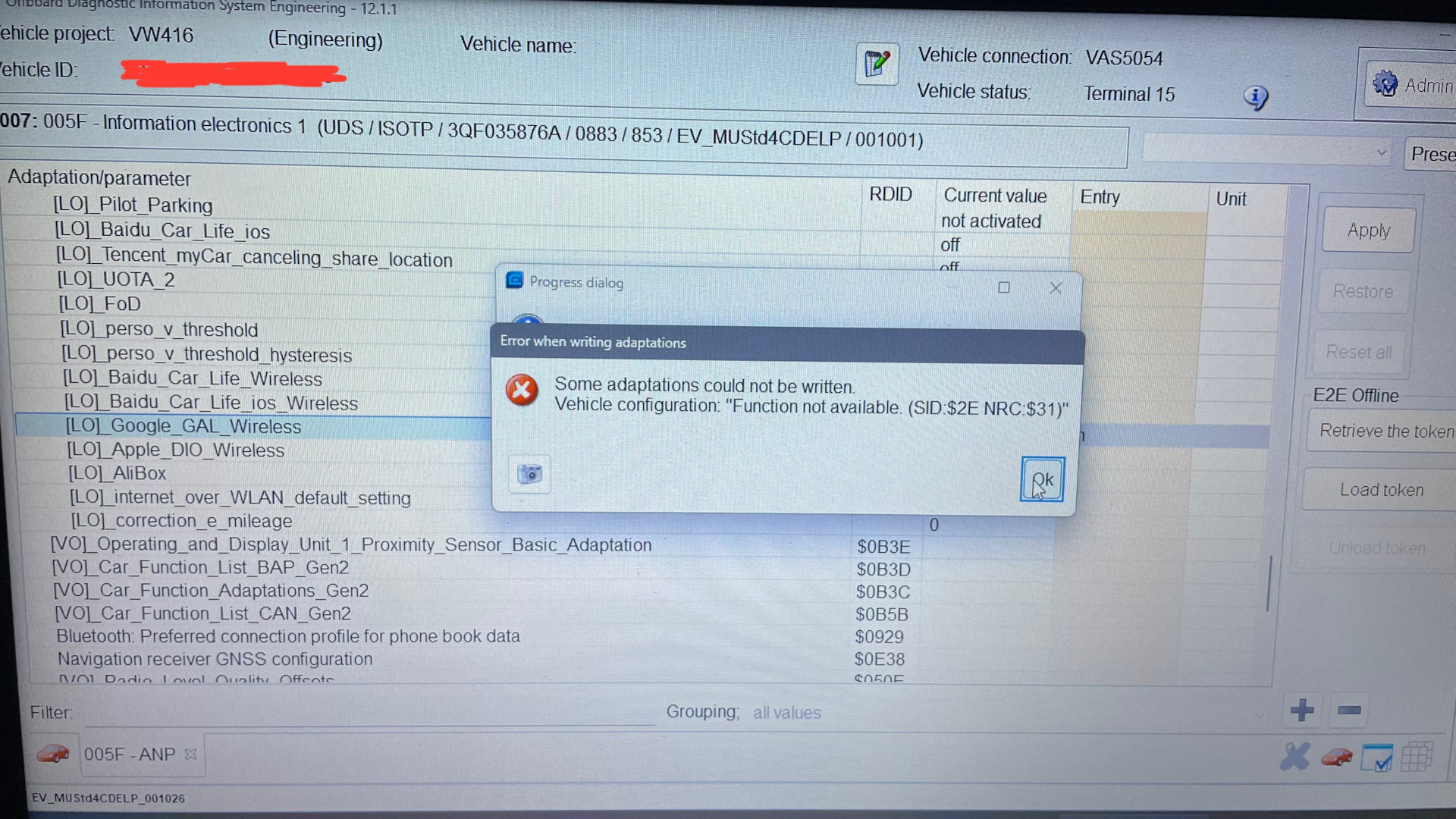Viewport: 1456px width, 819px height.
Task: Expand the Grouping all values selector
Action: [786, 712]
